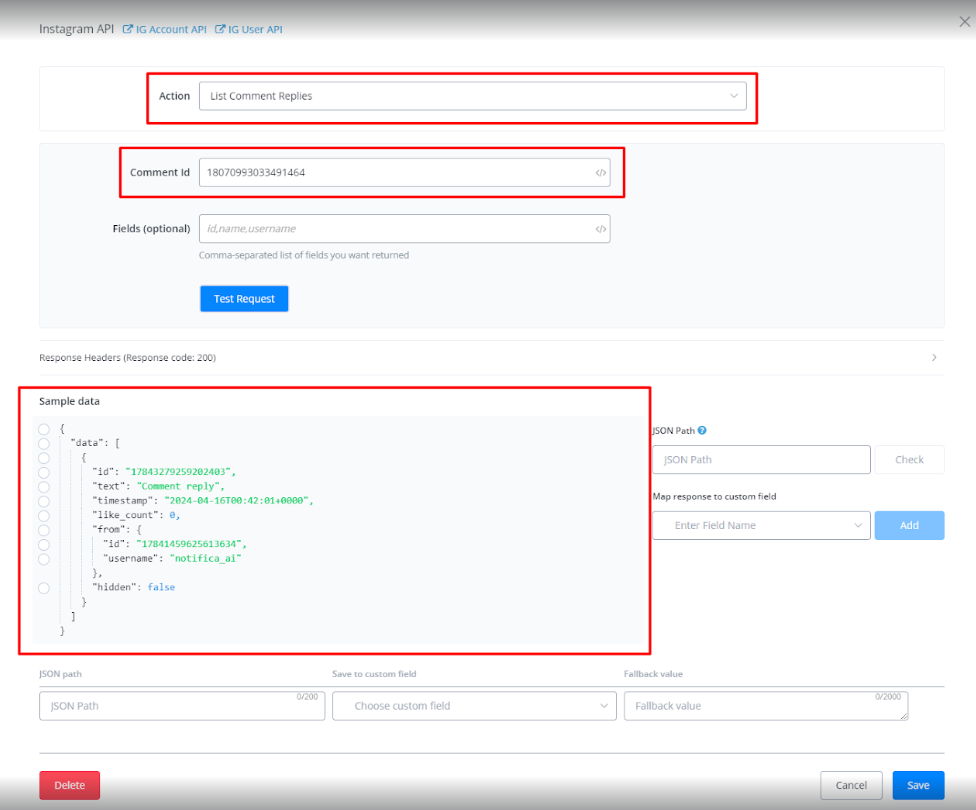Screen dimensions: 976x810
Task: Open the Action dropdown List Comment Replies
Action: 472,96
